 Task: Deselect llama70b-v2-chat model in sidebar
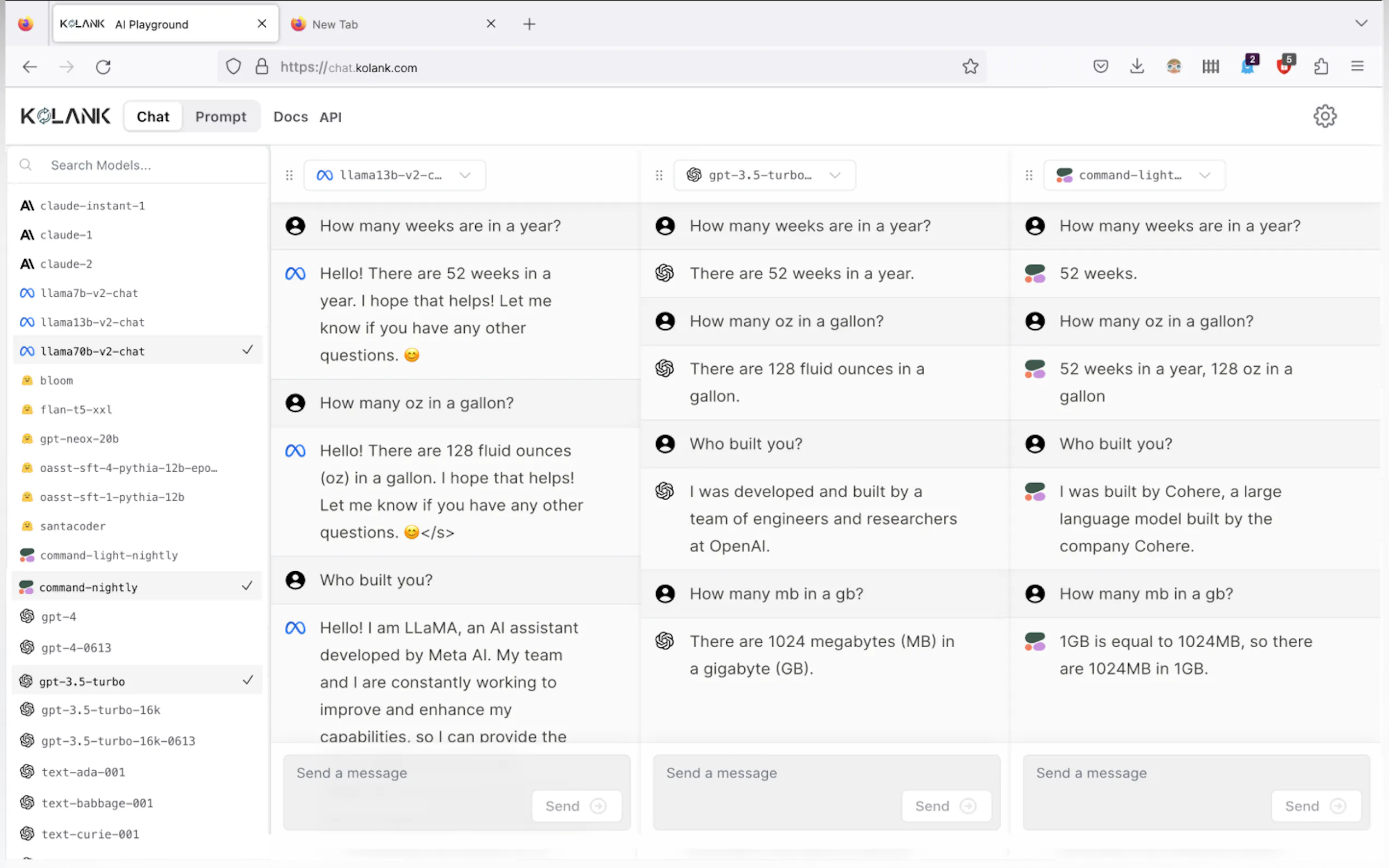tap(138, 351)
